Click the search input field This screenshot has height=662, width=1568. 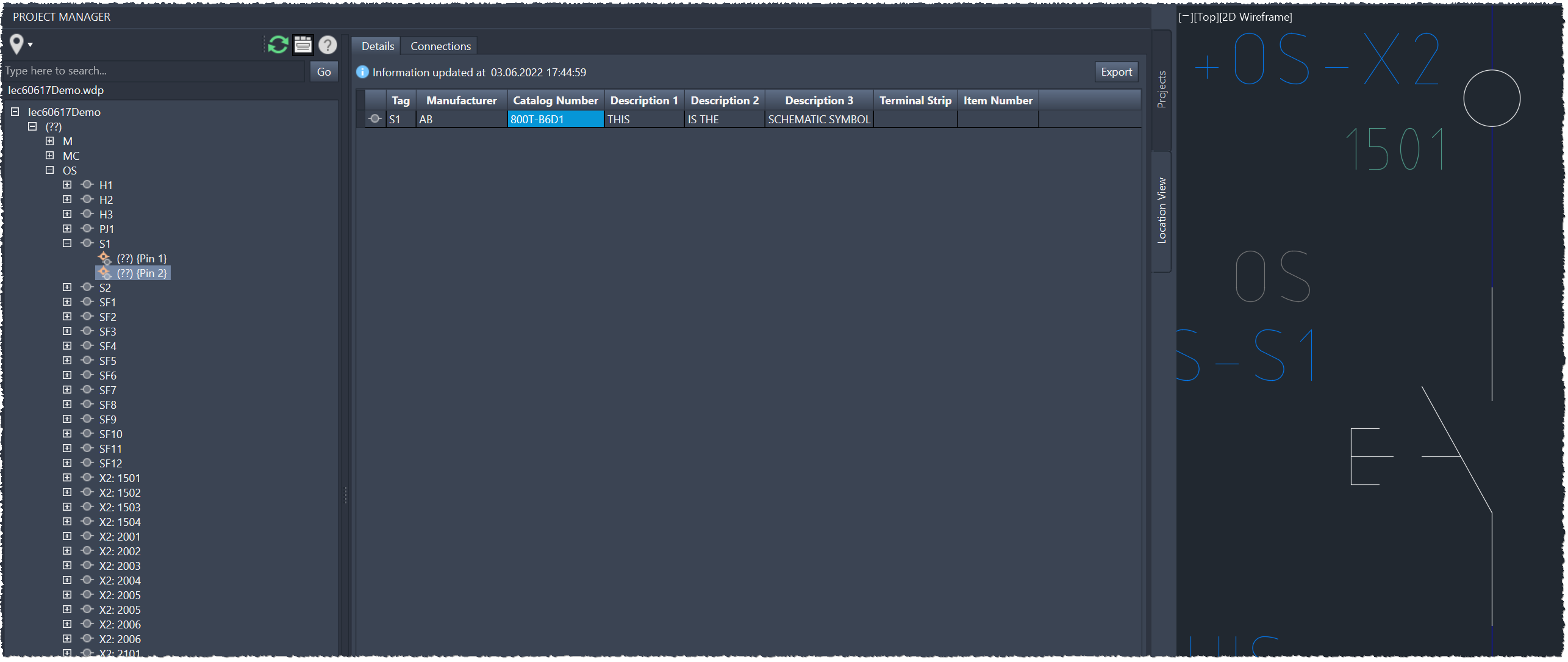pos(152,71)
